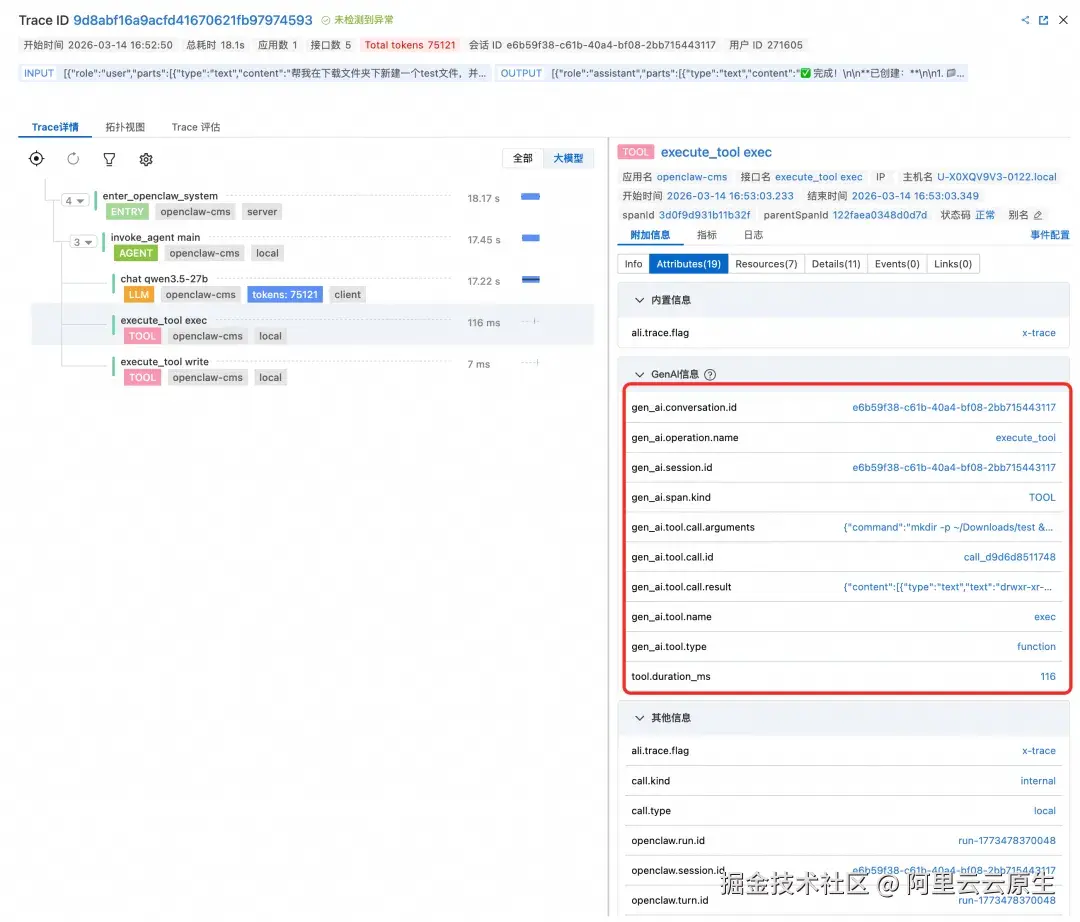Open the Resources(7) sub-tab
Viewport: 1080px width, 922px height.
point(766,264)
